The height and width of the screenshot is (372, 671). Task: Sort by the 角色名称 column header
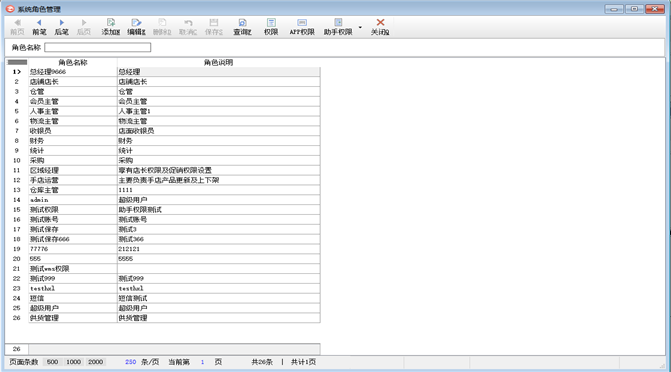tap(73, 62)
